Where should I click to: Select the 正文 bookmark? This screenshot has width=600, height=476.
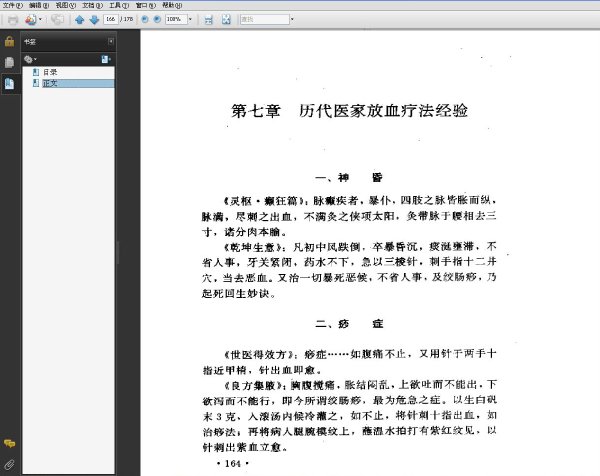pos(50,83)
